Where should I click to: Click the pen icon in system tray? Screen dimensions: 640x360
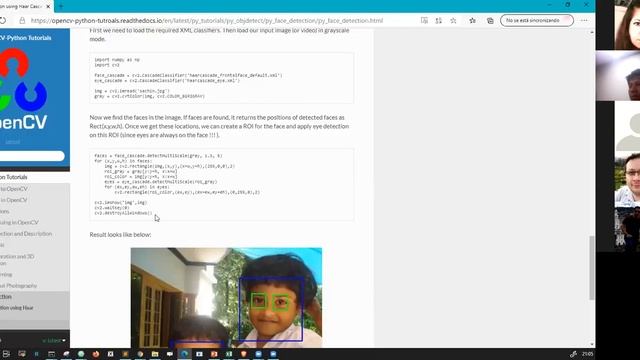coord(573,354)
